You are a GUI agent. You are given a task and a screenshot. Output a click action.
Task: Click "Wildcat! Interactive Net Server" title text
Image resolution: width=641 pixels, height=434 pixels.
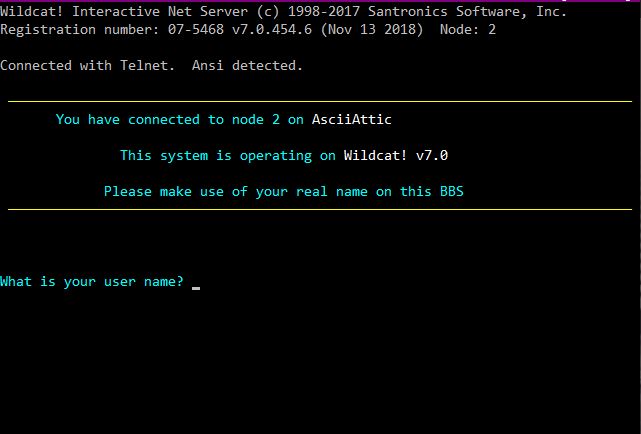[124, 11]
